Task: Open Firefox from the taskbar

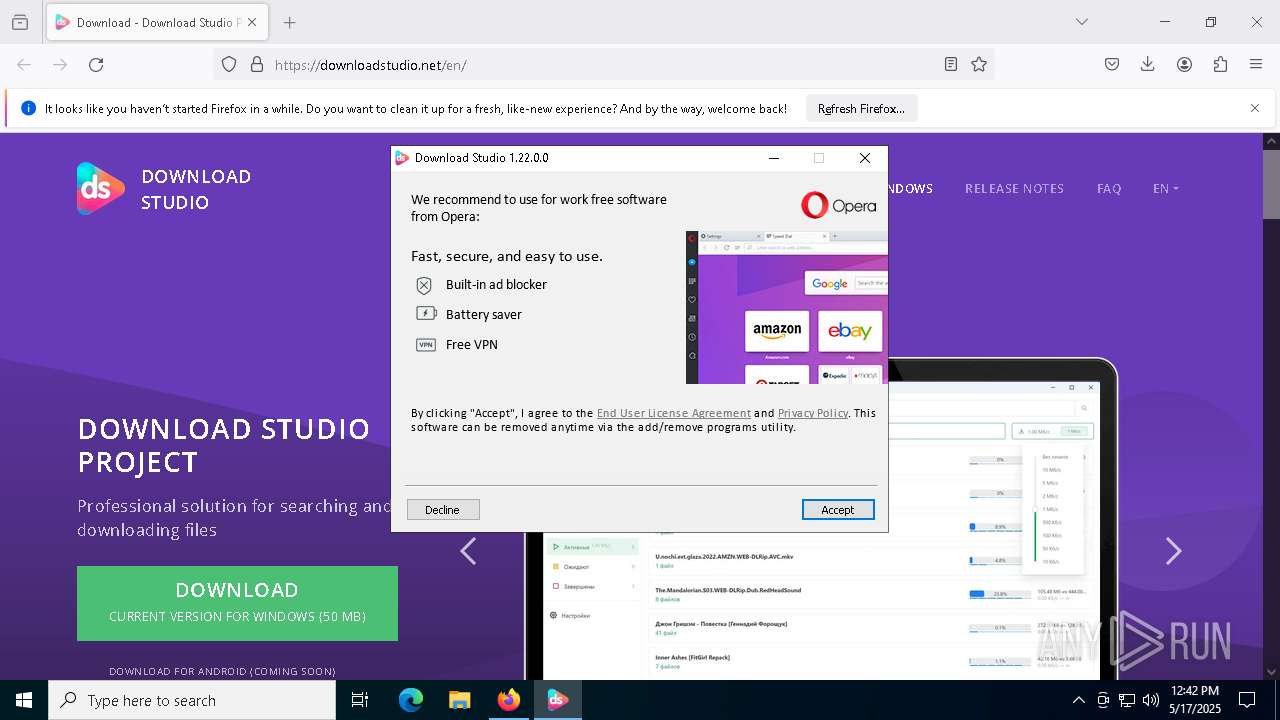Action: click(509, 700)
